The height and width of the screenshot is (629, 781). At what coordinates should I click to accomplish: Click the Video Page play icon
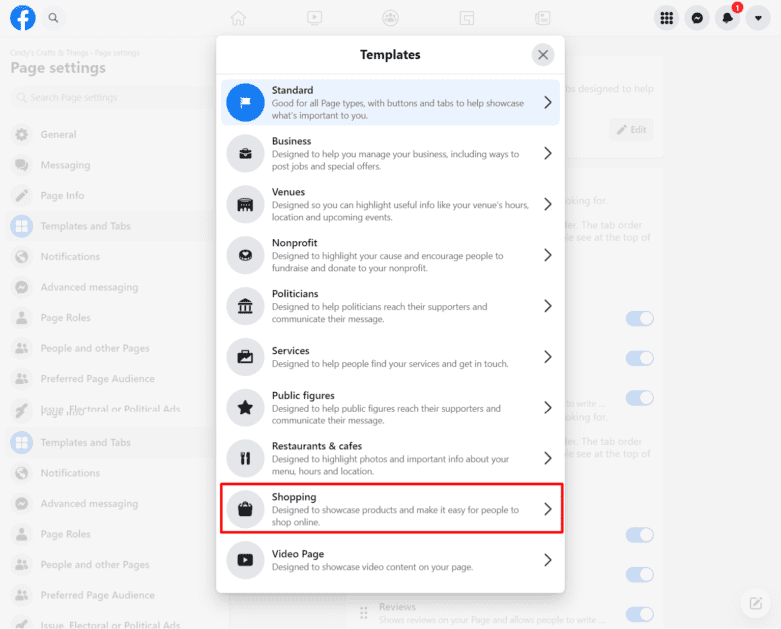pyautogui.click(x=245, y=560)
